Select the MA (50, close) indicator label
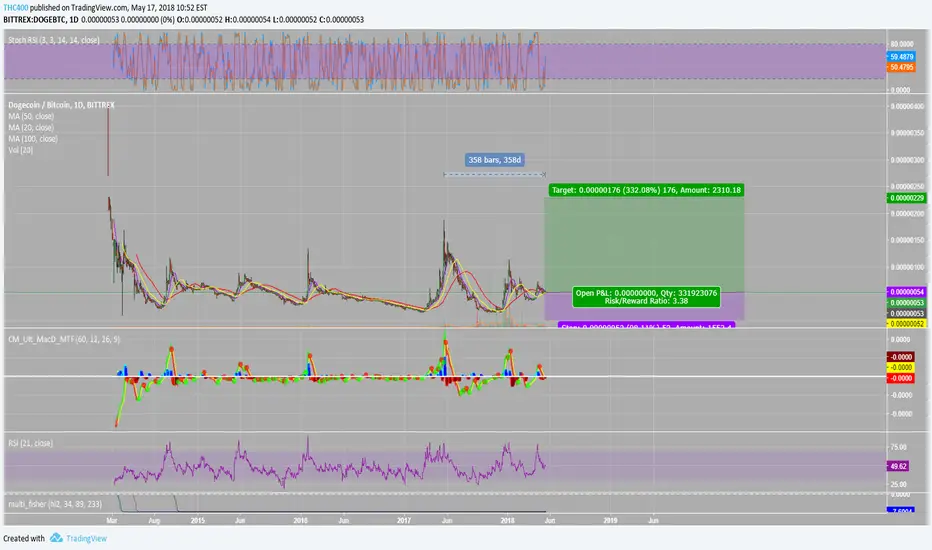 31,117
